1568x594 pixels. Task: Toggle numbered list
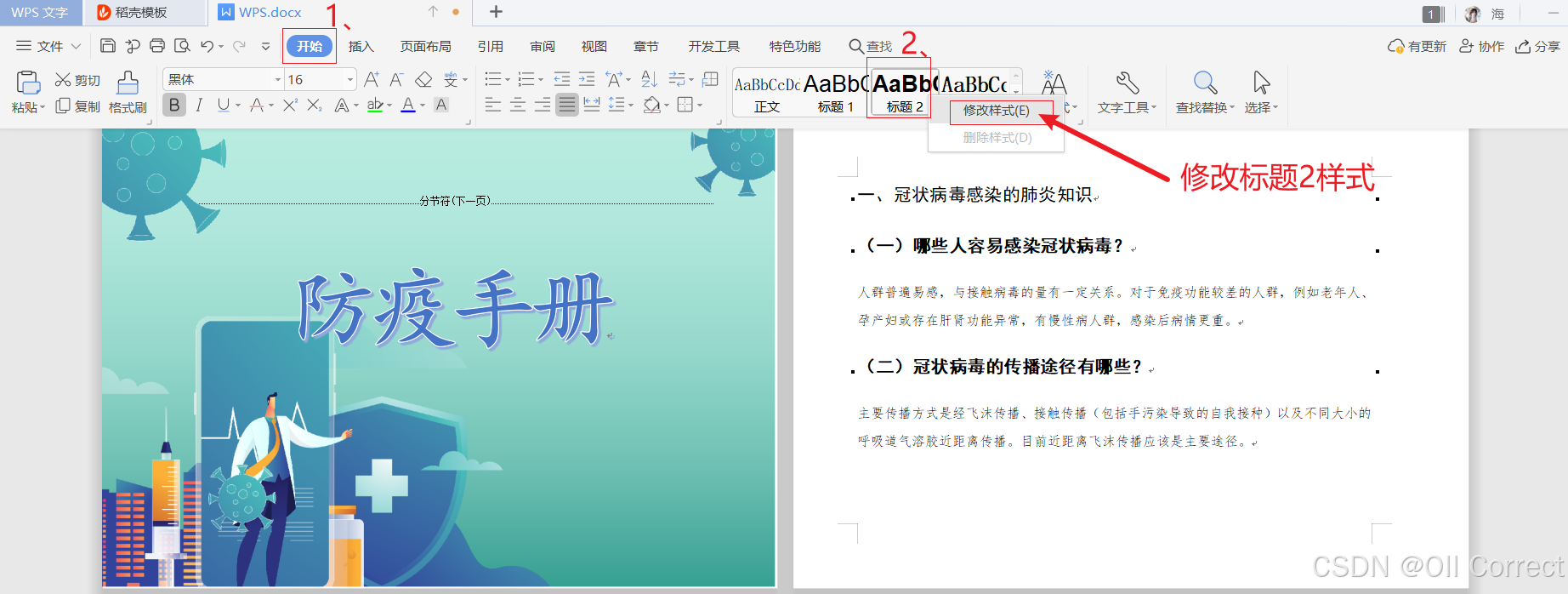pyautogui.click(x=526, y=79)
